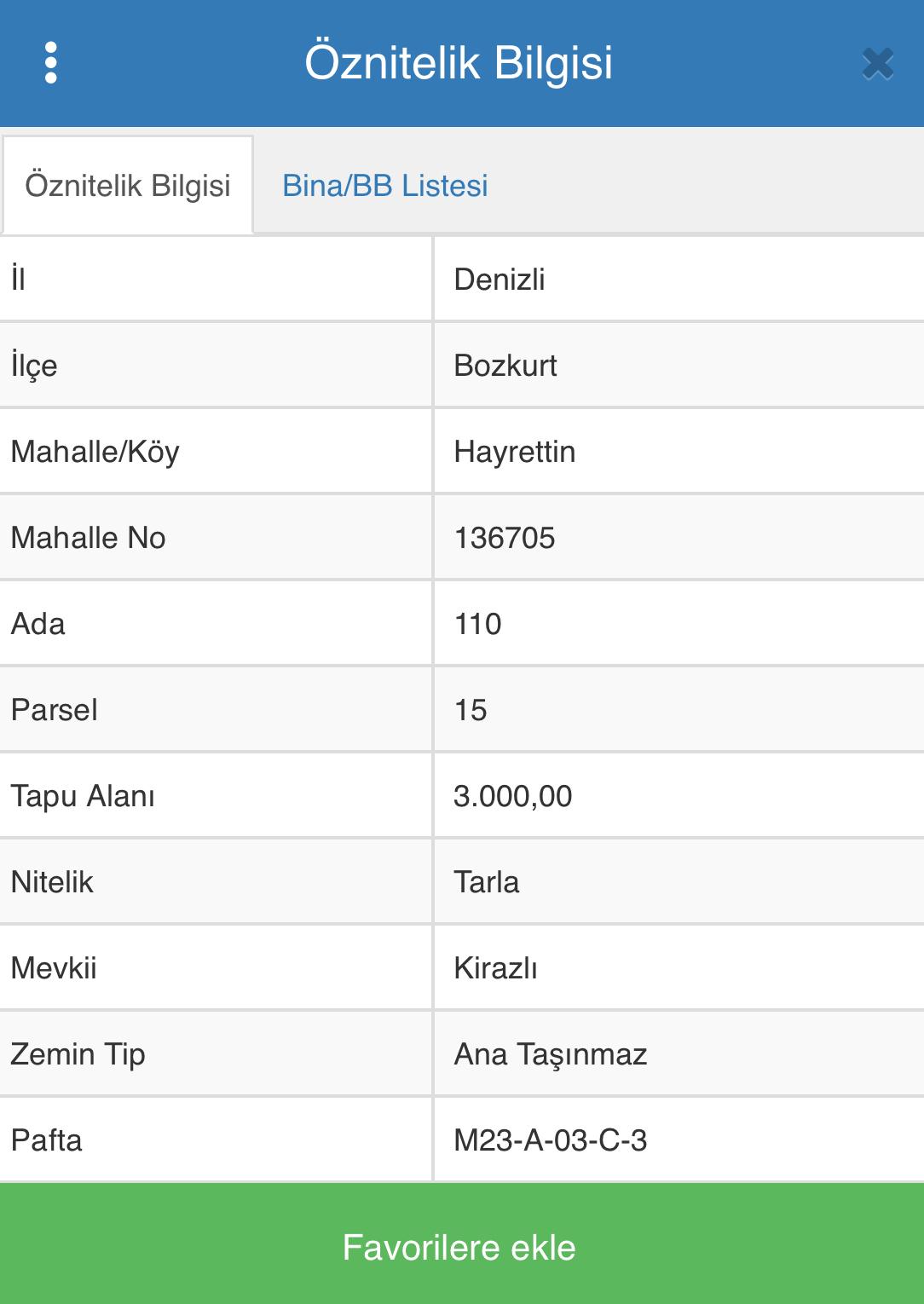
Task: Tap the Zemin Tip value Ana Taşınmaz
Action: tap(551, 1054)
